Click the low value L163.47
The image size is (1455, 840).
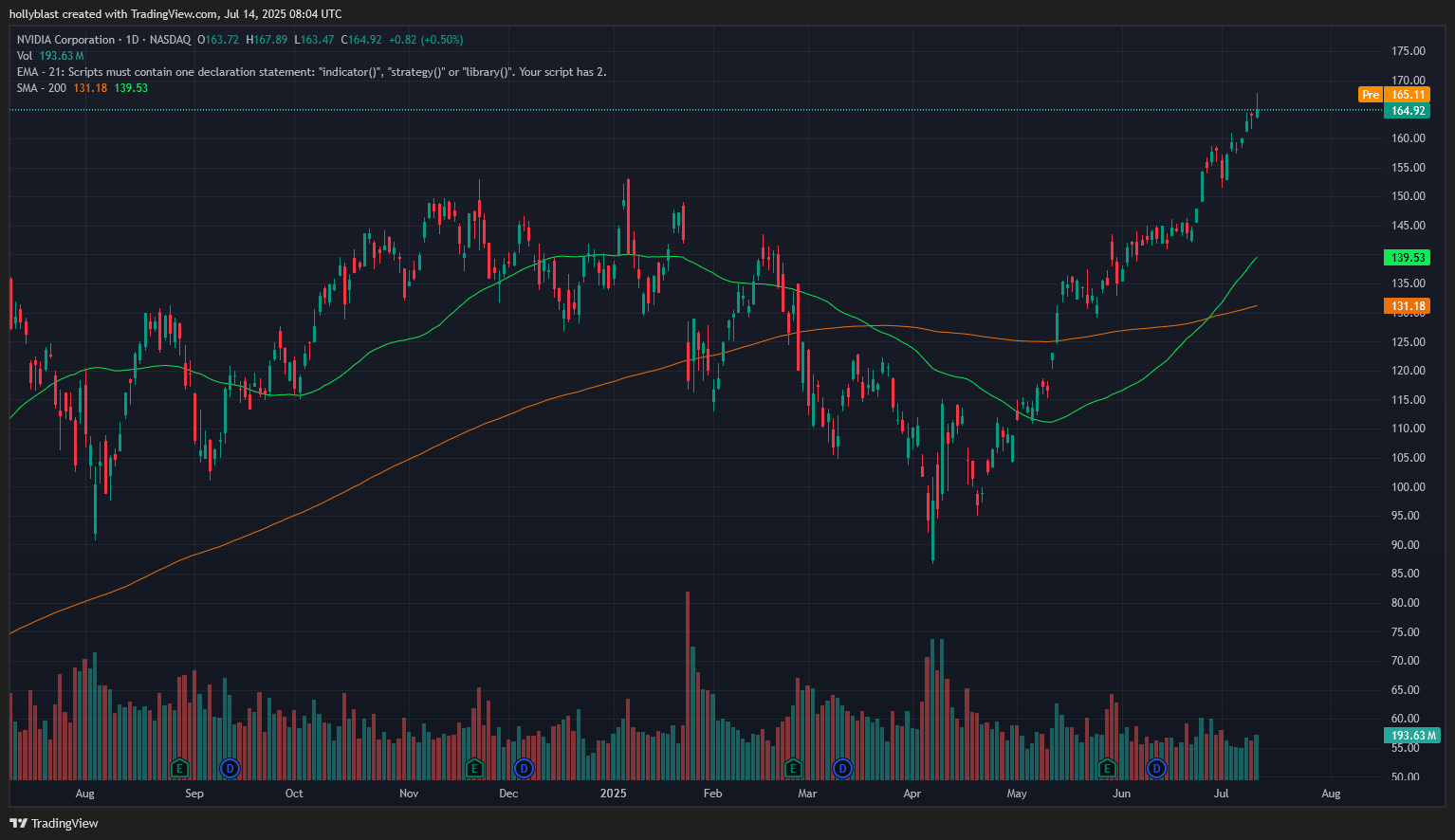pos(314,40)
